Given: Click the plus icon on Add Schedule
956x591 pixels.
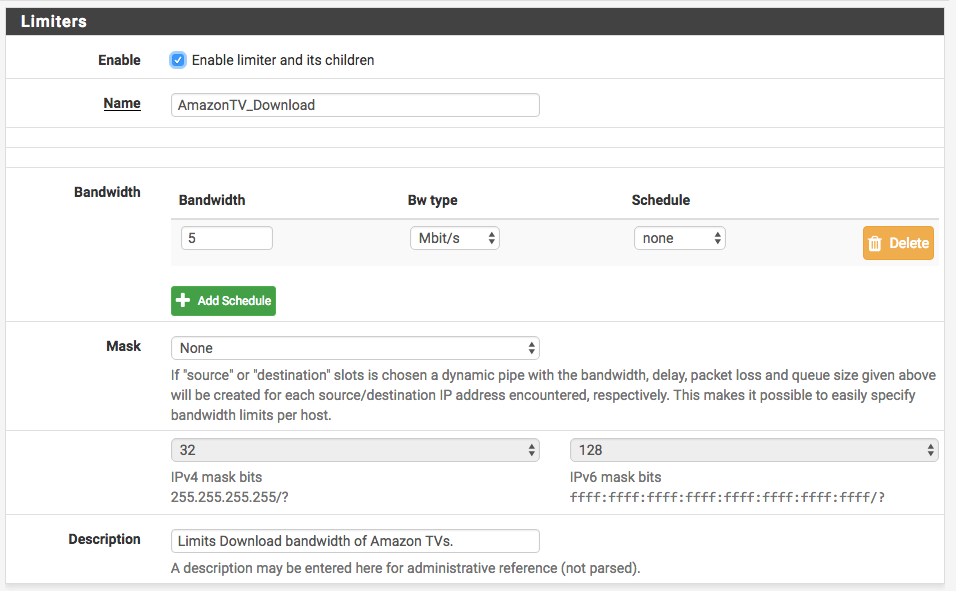Looking at the screenshot, I should [x=183, y=301].
